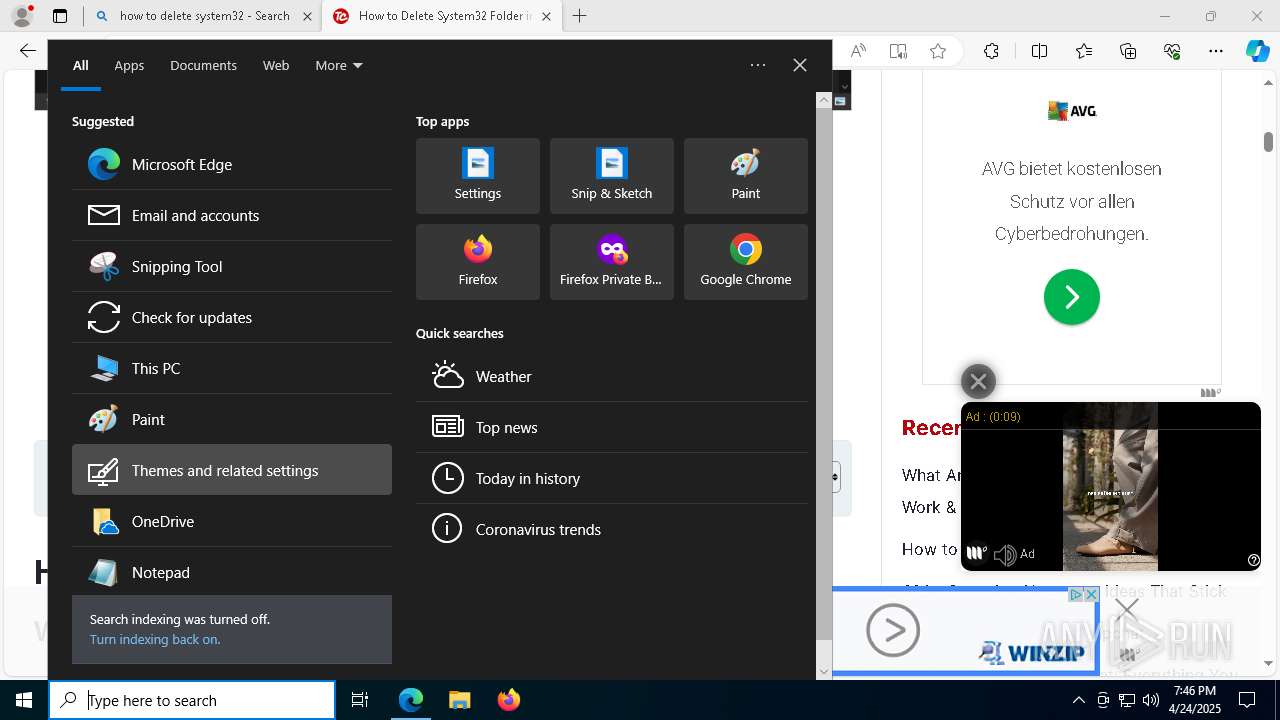Launch Firefox Private Browsing tile
This screenshot has width=1280, height=720.
(x=612, y=262)
